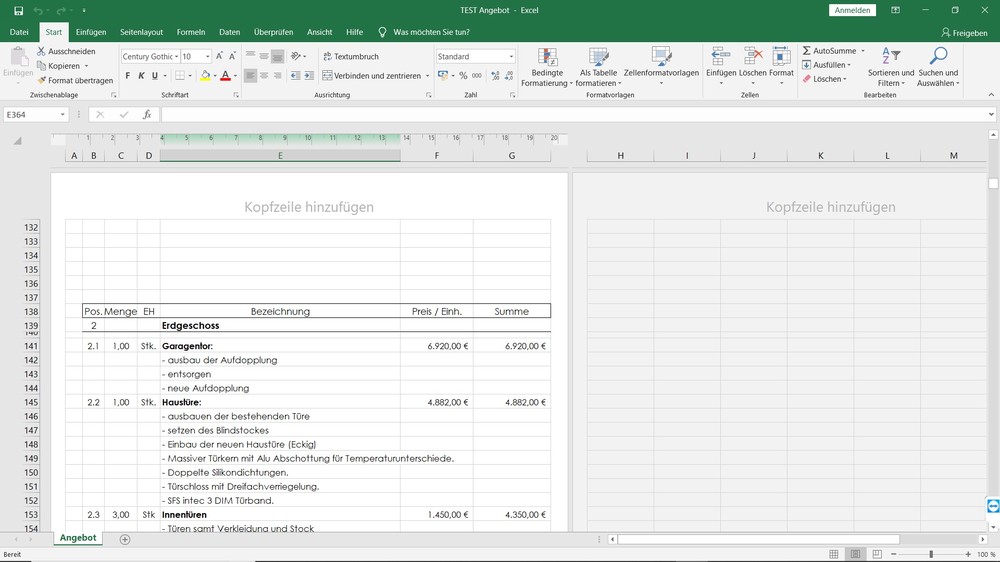The width and height of the screenshot is (1000, 562).
Task: Click the Anmelden sign-in button
Action: (852, 10)
